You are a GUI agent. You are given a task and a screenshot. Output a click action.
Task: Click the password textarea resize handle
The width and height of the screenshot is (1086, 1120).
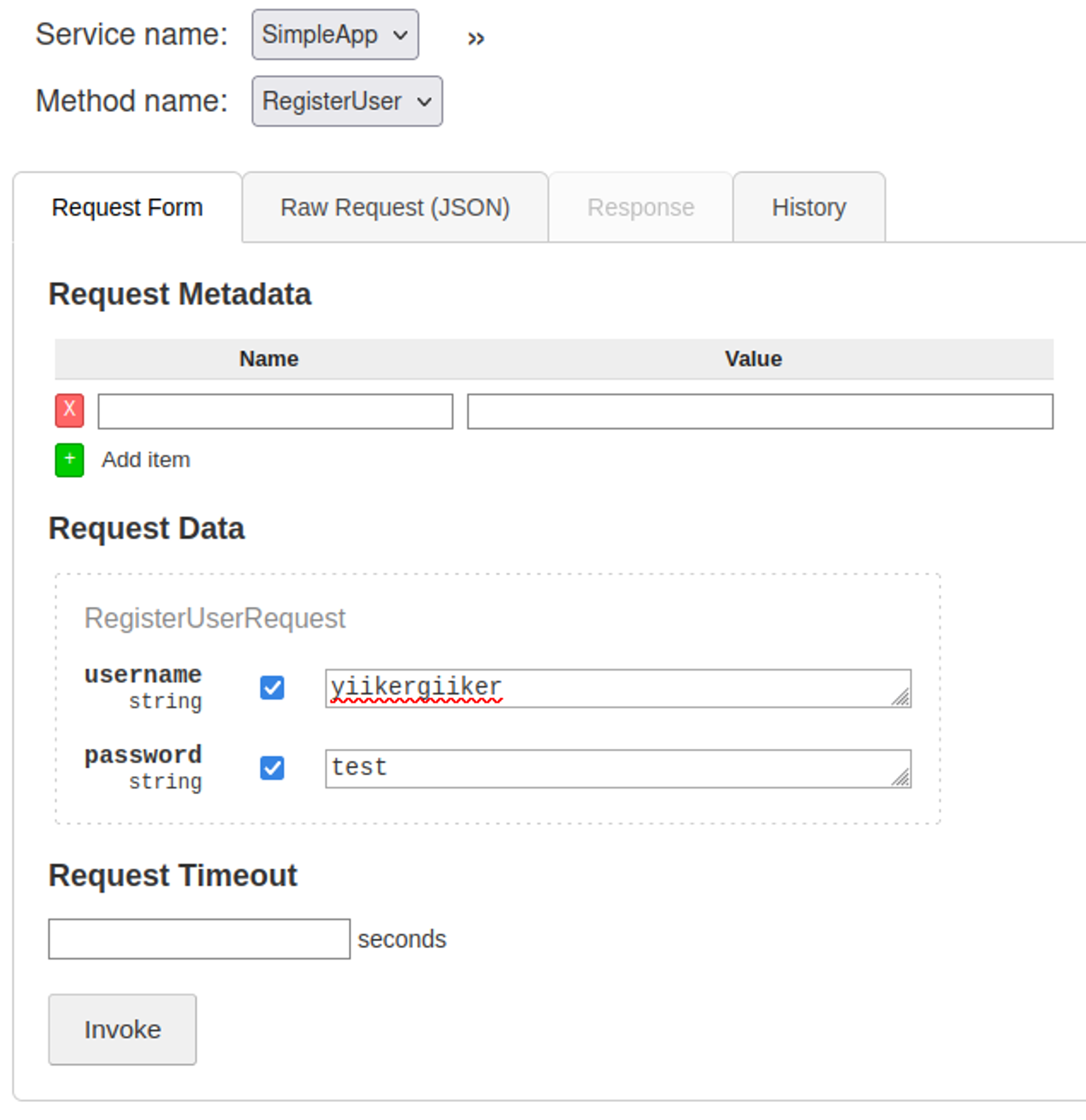coord(901,778)
